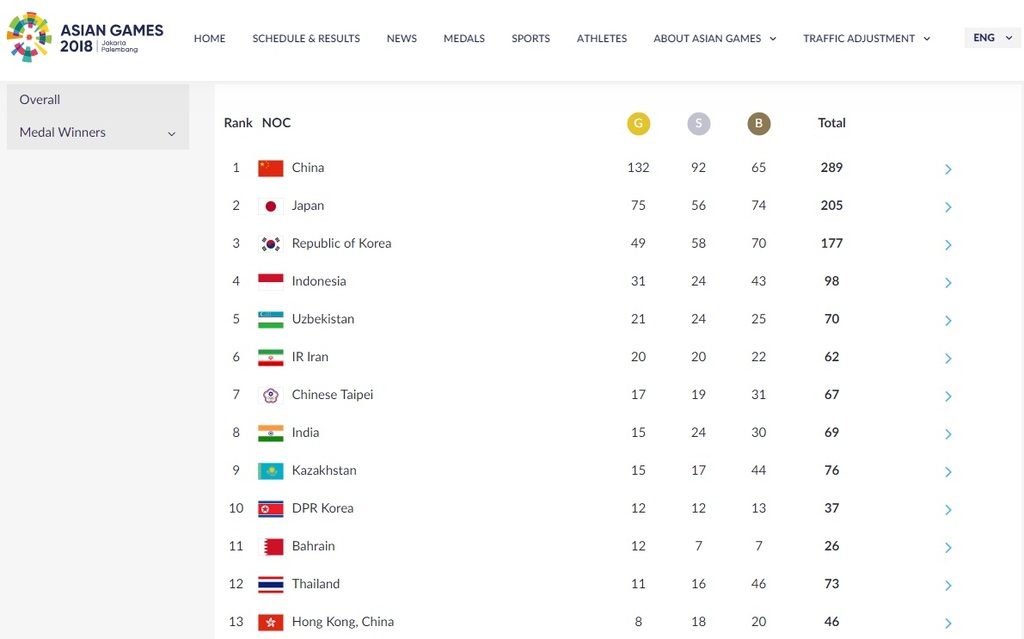Switch to the Overall sidebar tab

click(x=39, y=99)
